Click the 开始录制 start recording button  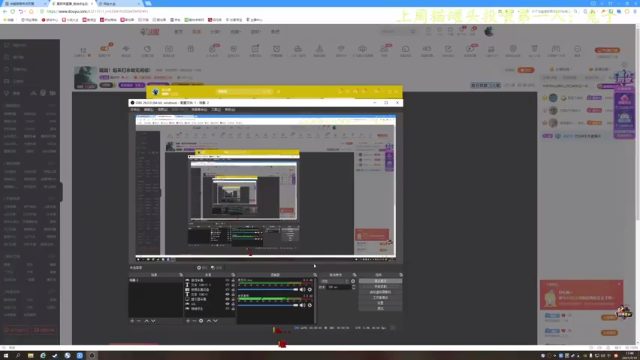(x=380, y=287)
